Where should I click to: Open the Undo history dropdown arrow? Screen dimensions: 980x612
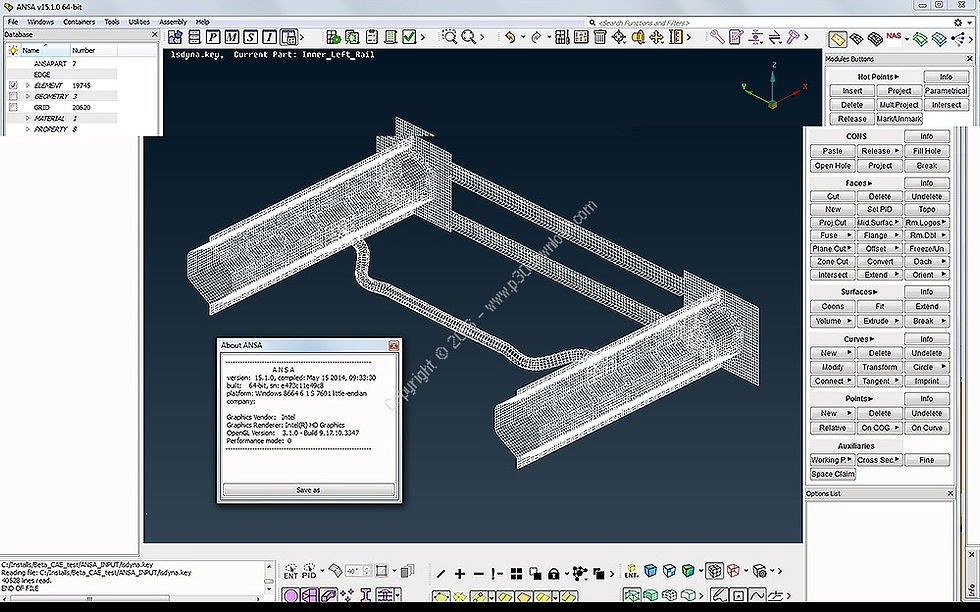click(x=523, y=38)
